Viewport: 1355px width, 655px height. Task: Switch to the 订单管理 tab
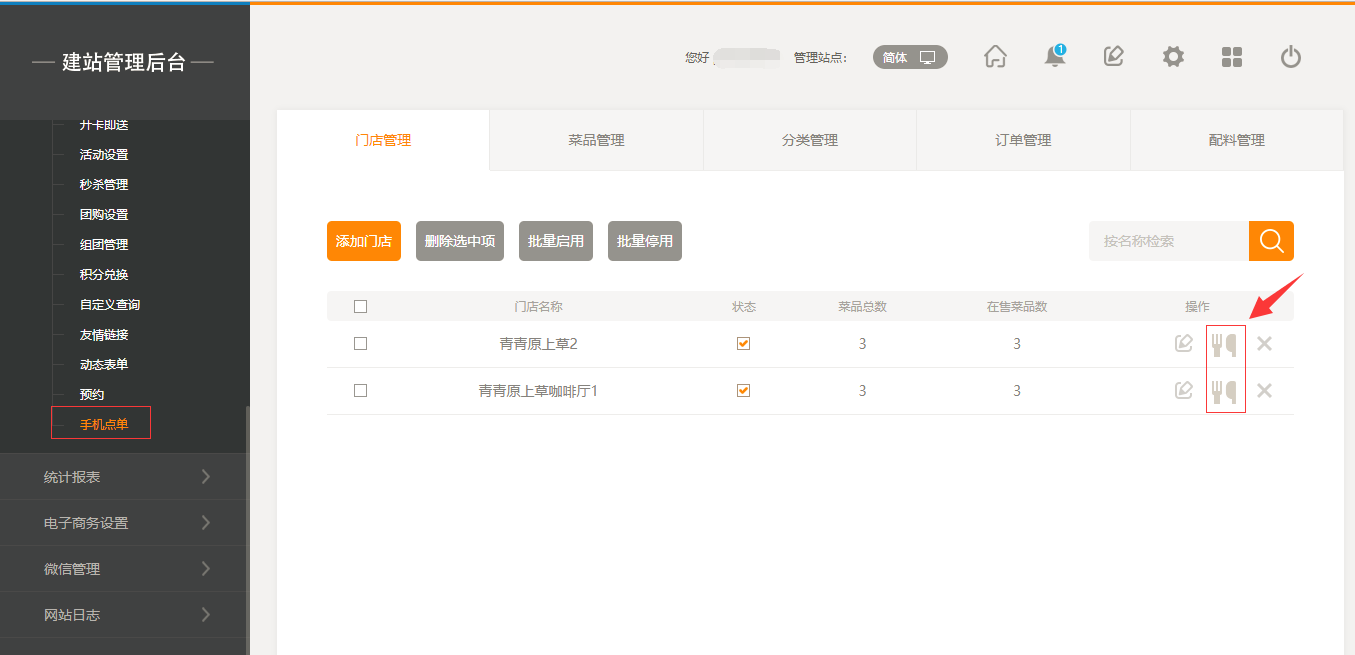1023,141
